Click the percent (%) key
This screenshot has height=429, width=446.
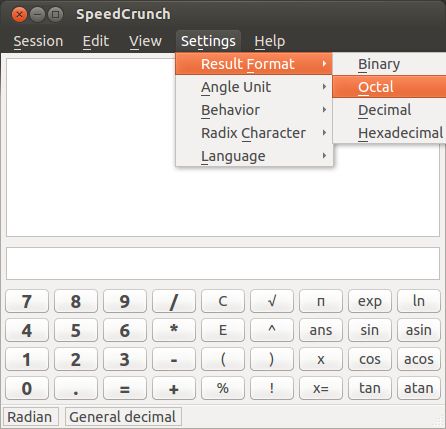223,388
